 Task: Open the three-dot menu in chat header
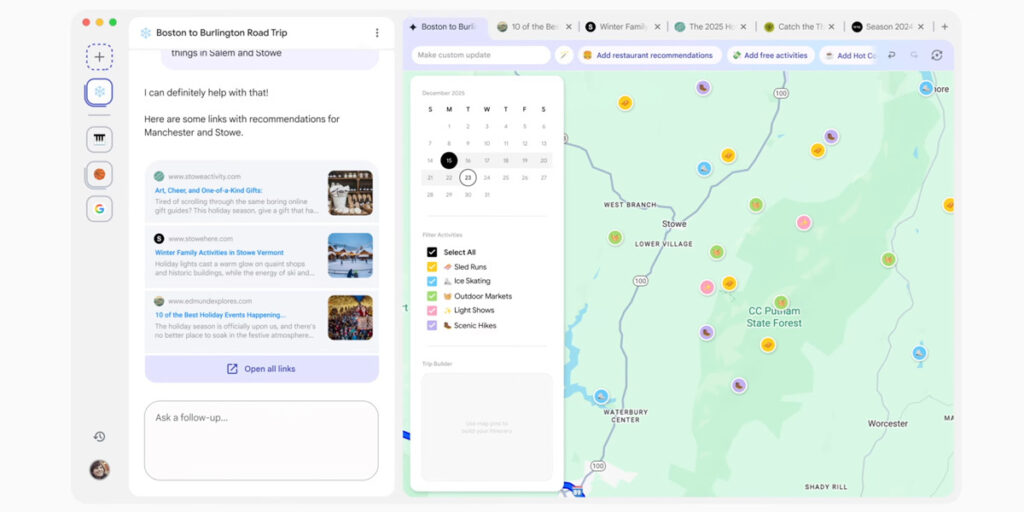(x=377, y=33)
